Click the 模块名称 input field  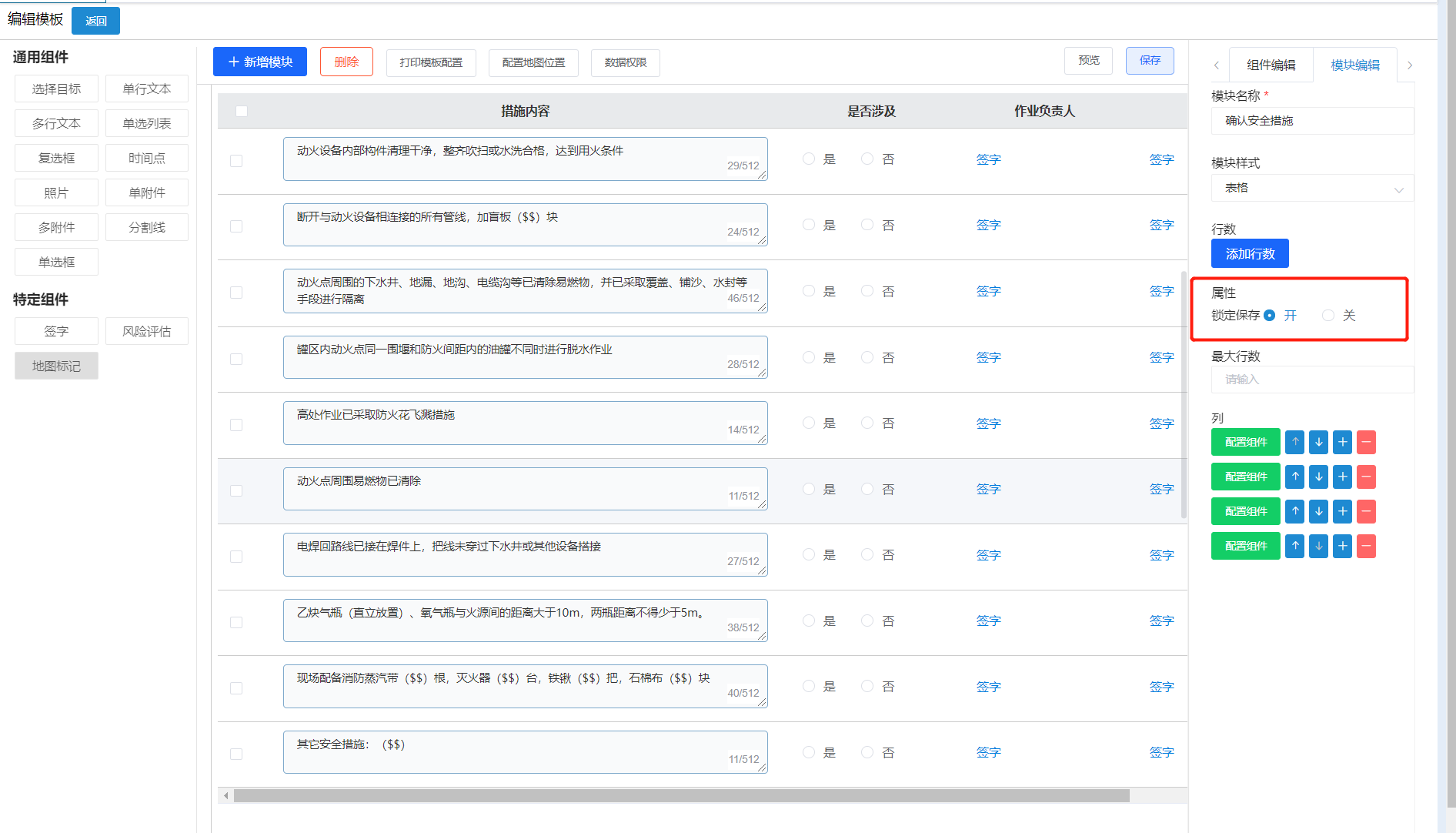coord(1313,121)
